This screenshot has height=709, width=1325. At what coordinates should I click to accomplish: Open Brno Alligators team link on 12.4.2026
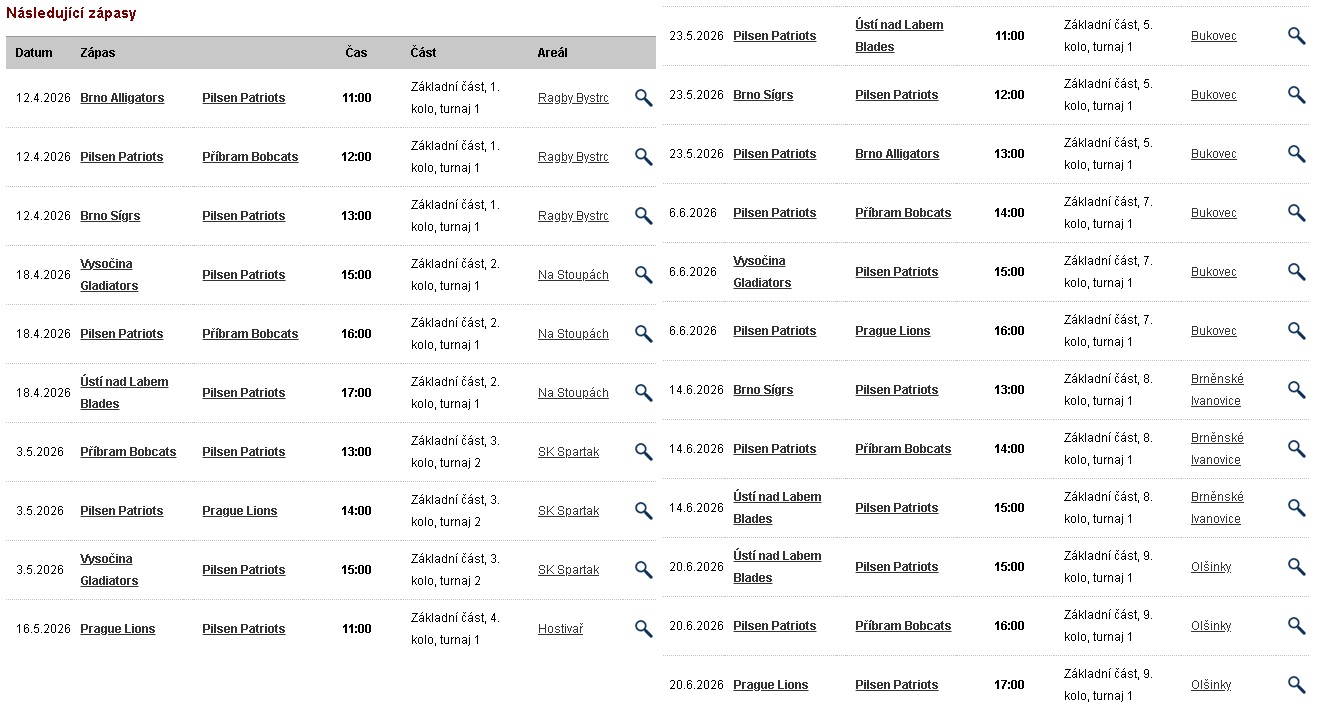pyautogui.click(x=122, y=98)
